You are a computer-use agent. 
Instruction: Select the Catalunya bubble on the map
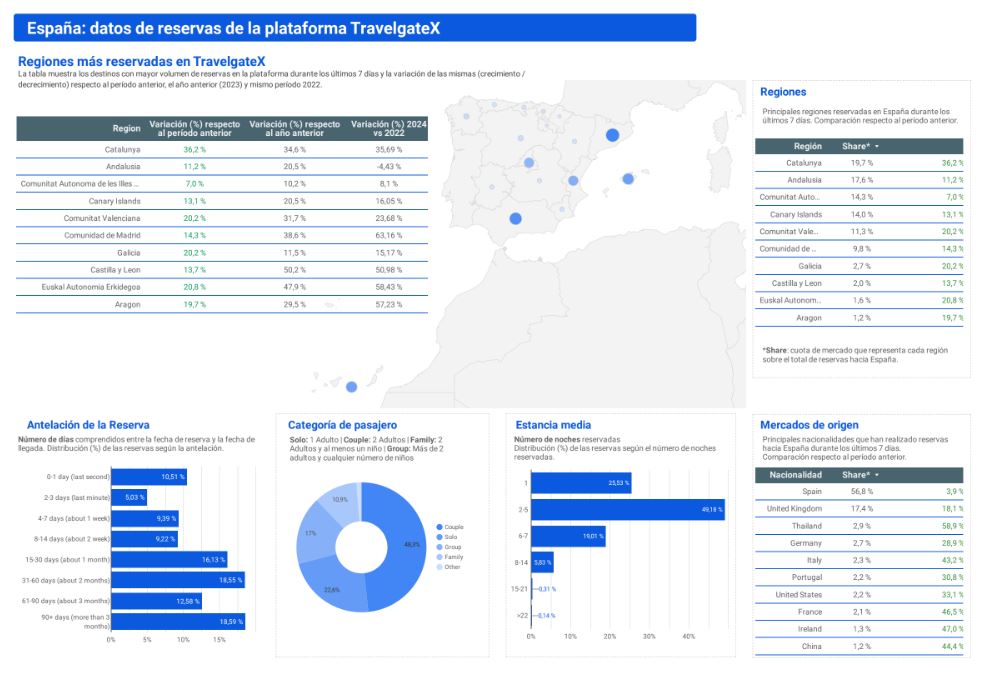tap(612, 135)
